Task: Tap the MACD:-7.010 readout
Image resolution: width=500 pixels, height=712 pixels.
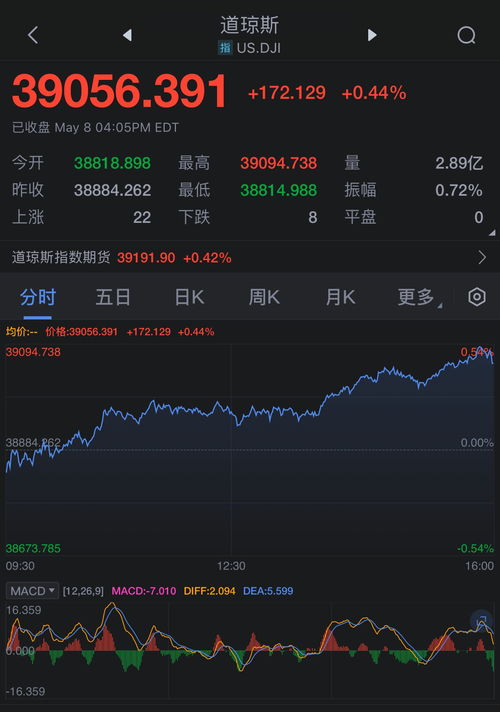Action: (144, 591)
